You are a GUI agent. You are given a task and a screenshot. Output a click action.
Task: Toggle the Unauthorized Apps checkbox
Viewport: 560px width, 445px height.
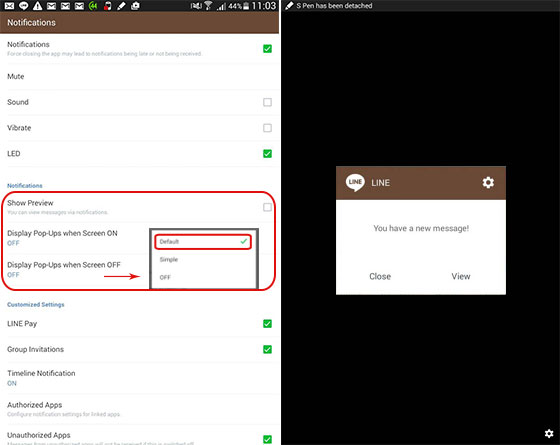tap(267, 439)
